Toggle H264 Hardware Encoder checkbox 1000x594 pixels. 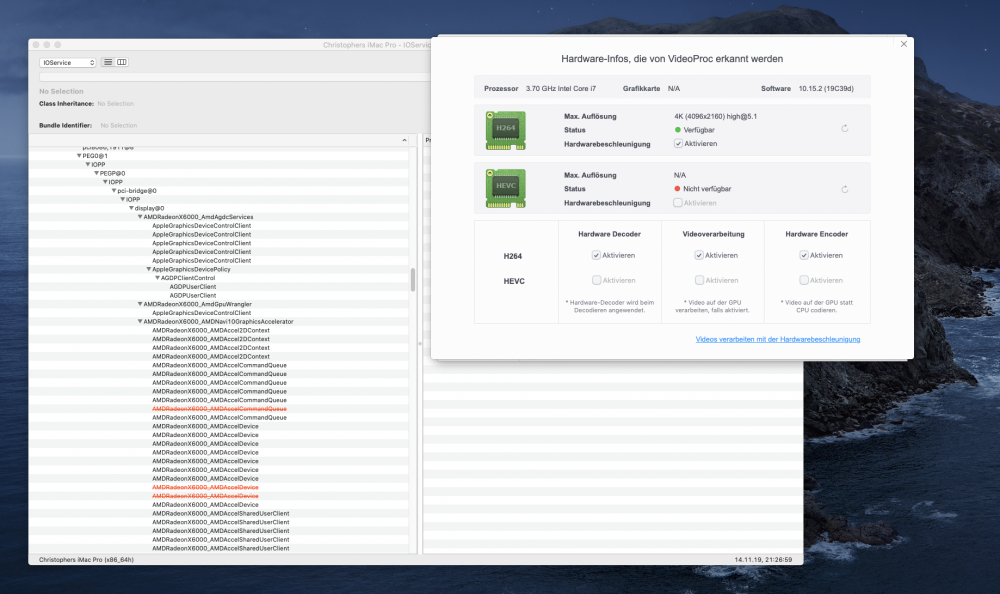[804, 255]
